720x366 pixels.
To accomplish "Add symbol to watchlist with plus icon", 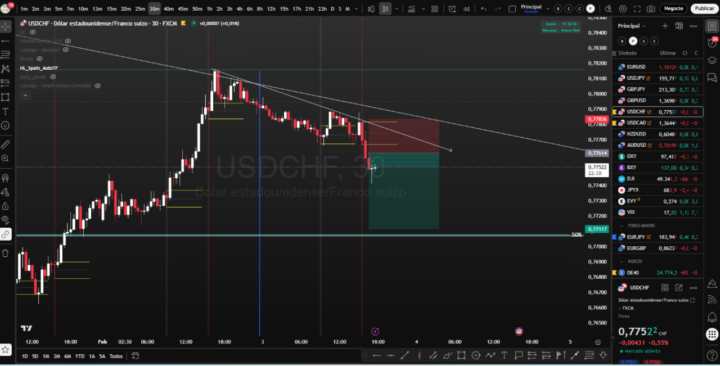I will [665, 26].
